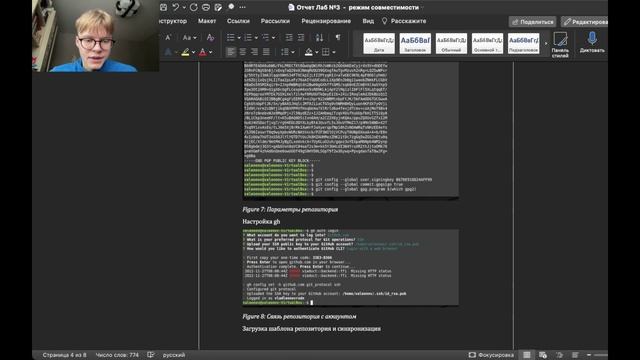Click the Print icon in title bar
640x360 pixels.
pos(206,7)
